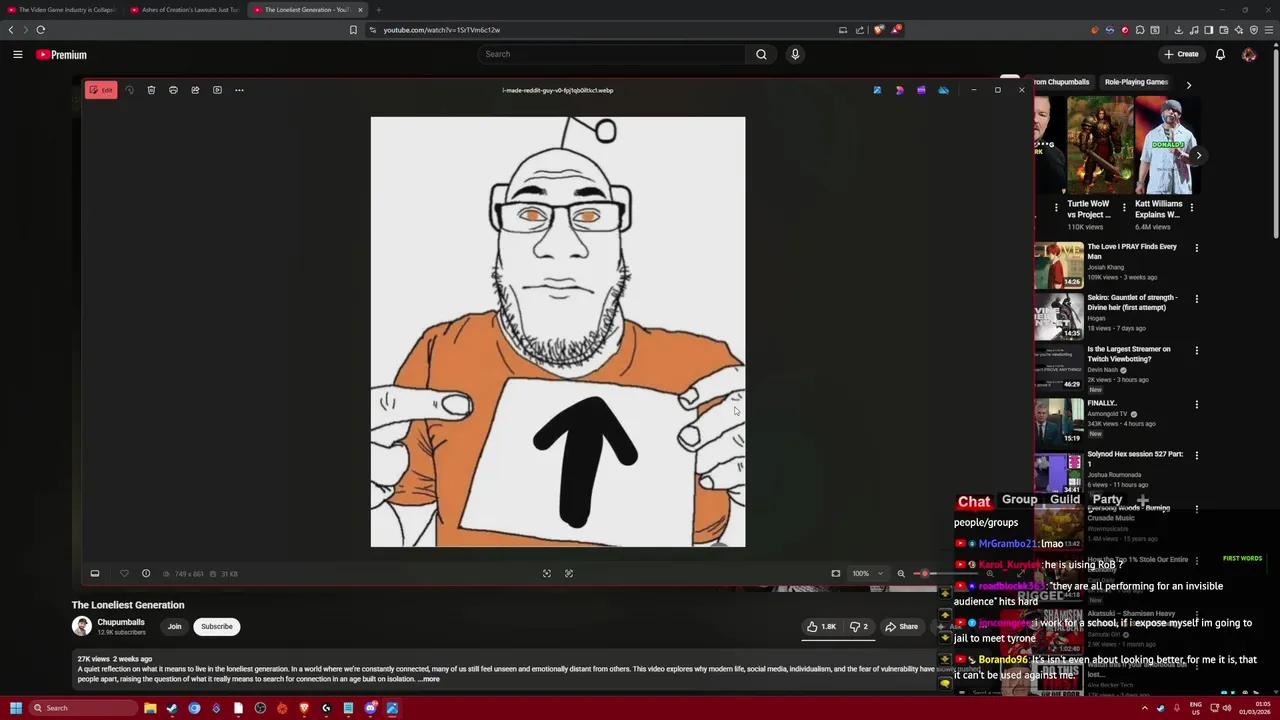Viewport: 1280px width, 720px height.
Task: Click the YouTube search magnifier button
Action: [x=761, y=54]
